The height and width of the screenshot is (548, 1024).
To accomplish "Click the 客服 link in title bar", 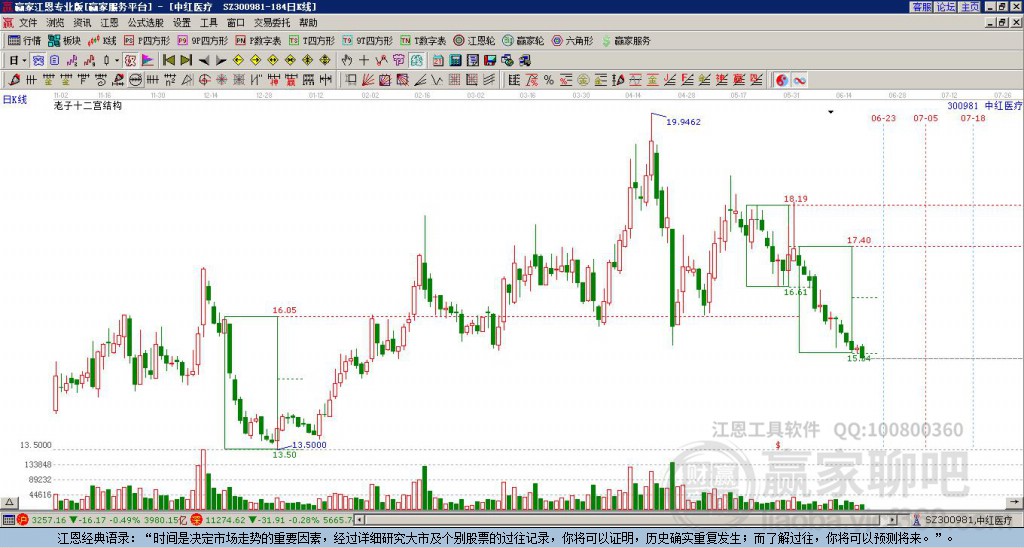I will pyautogui.click(x=921, y=7).
